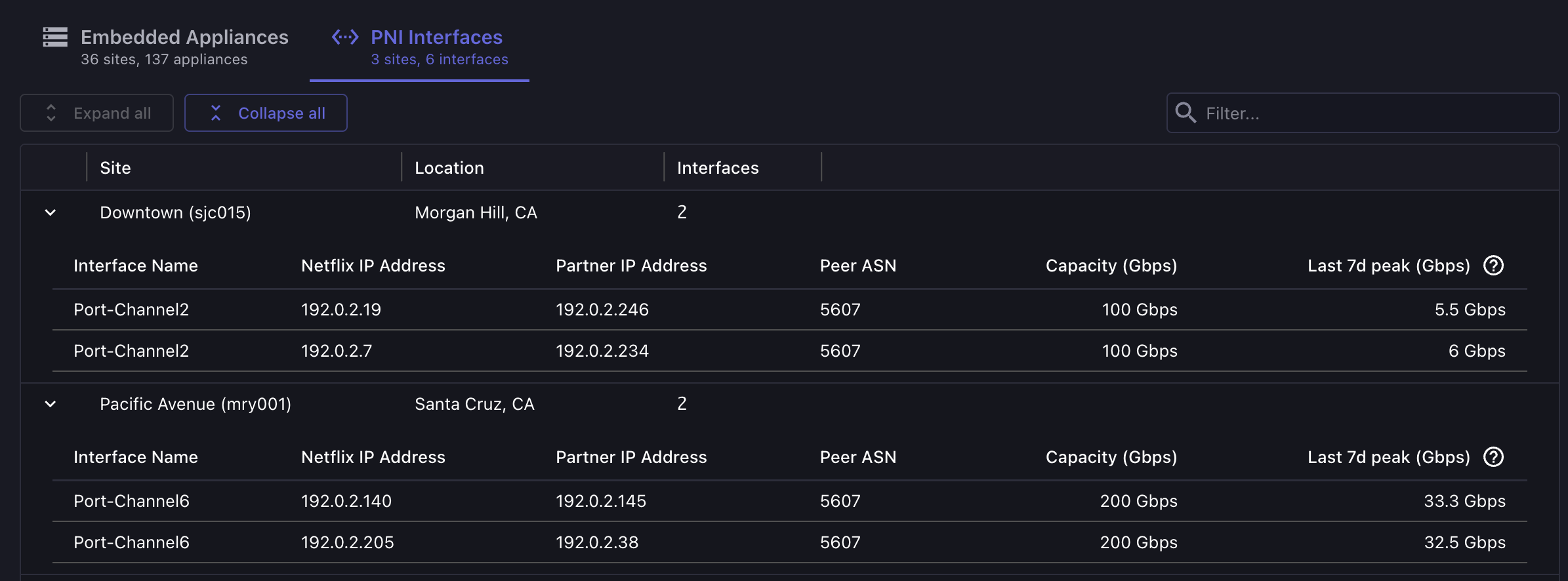
Task: Click Peer ASN 5607 in 192.0.2.19 row
Action: [840, 310]
